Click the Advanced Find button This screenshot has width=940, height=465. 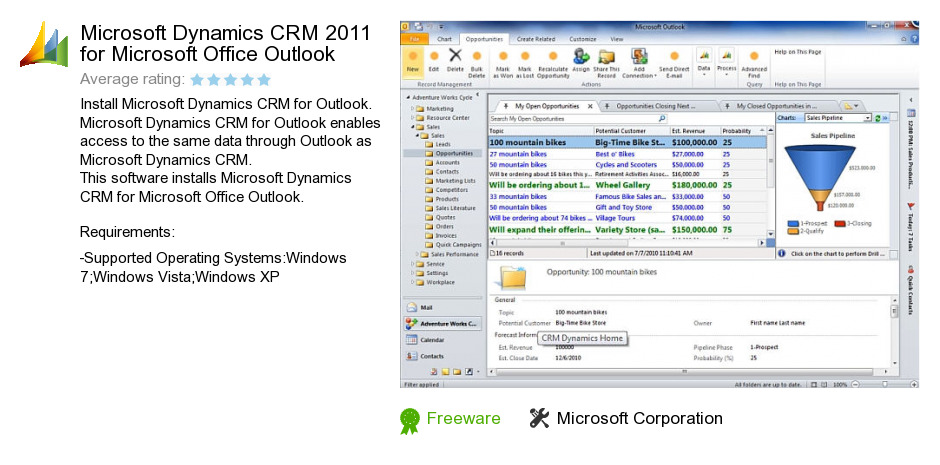[x=754, y=64]
